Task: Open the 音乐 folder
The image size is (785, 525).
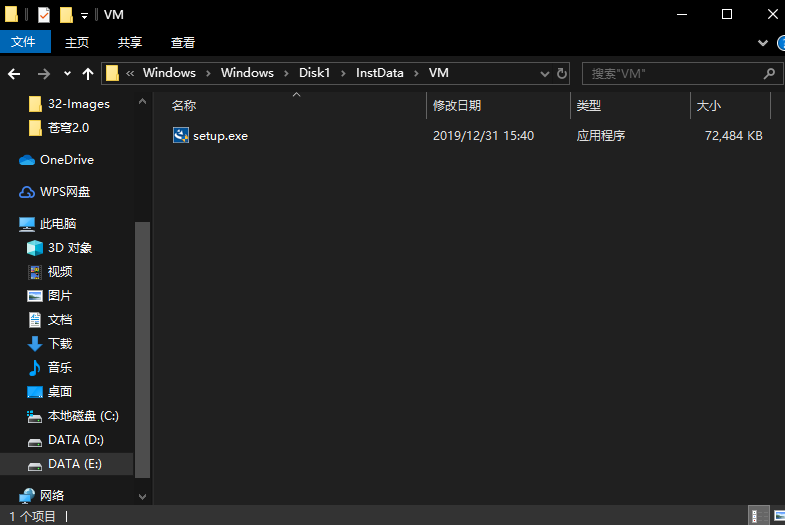Action: 60,368
